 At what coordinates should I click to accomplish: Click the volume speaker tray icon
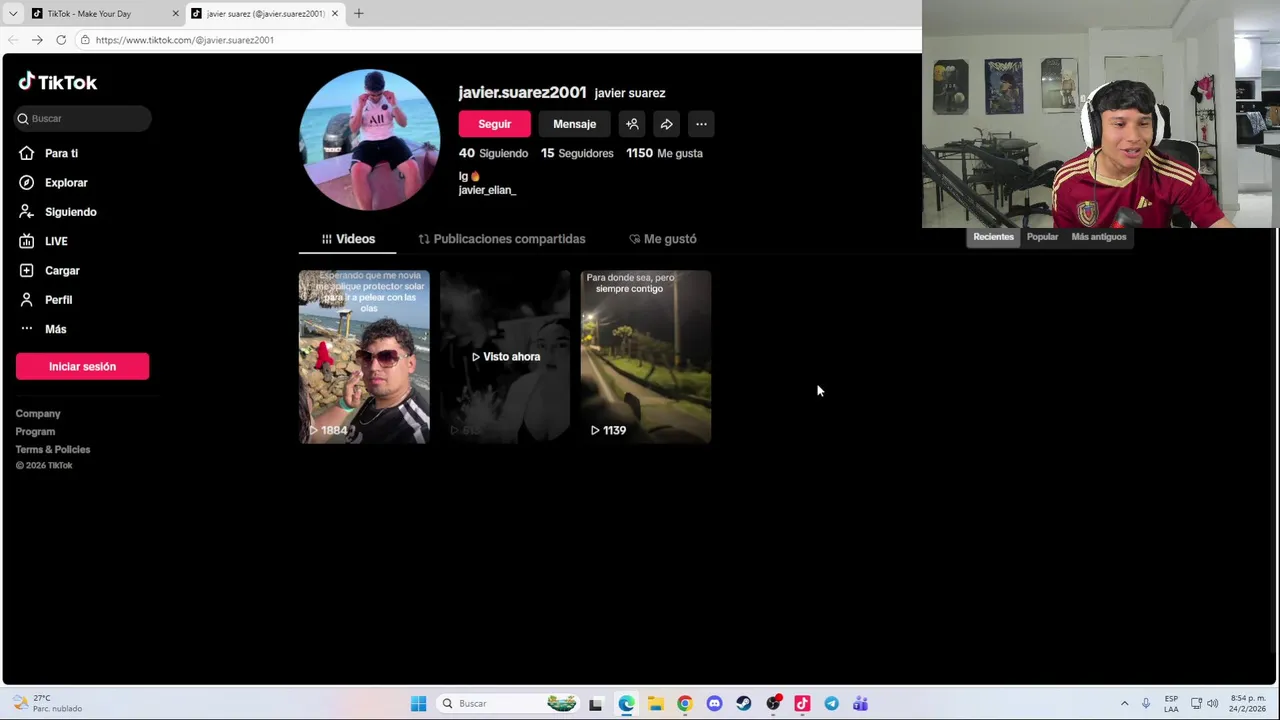pos(1213,704)
